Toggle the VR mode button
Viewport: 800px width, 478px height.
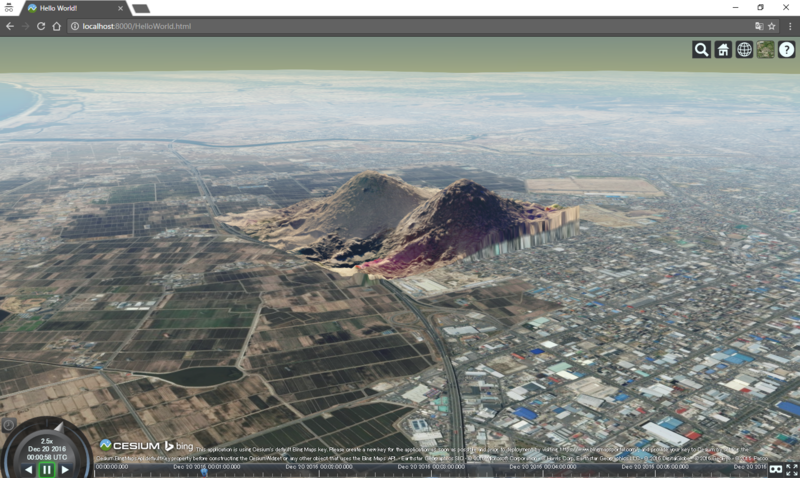click(x=776, y=469)
